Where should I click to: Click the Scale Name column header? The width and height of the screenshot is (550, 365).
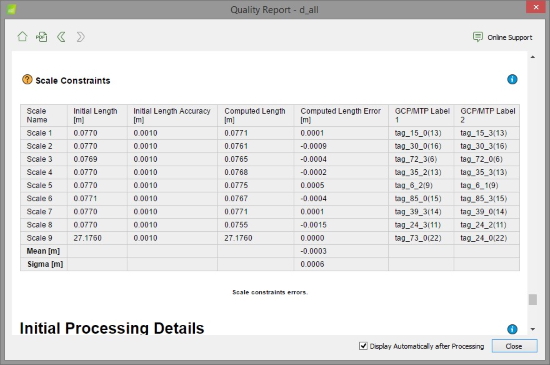37,115
